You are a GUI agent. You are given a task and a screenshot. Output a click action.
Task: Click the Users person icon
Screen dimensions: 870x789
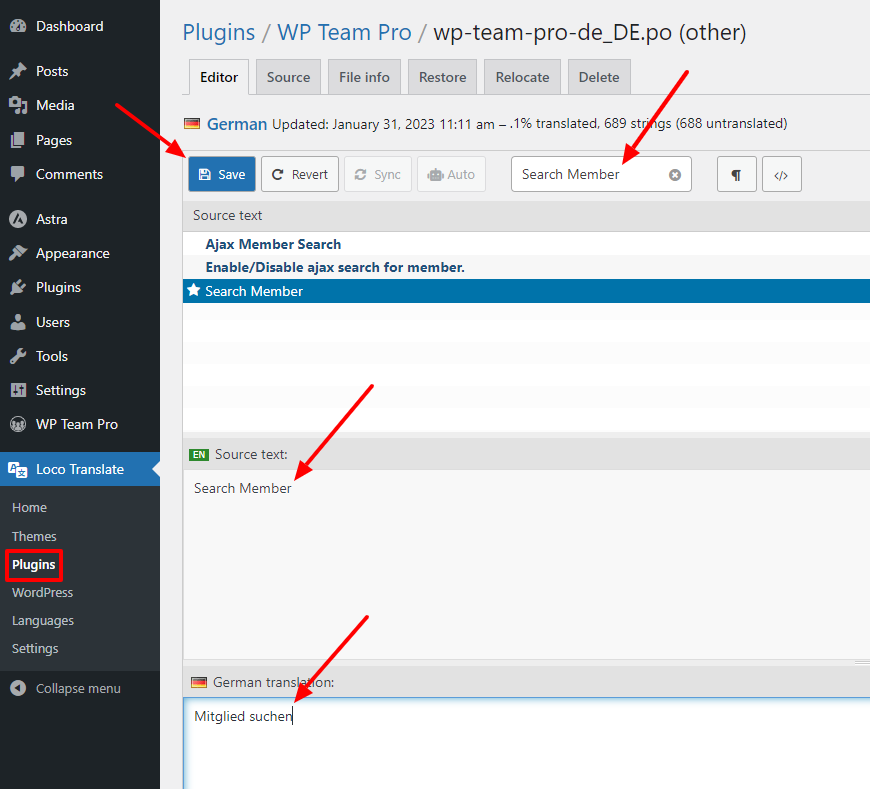18,322
